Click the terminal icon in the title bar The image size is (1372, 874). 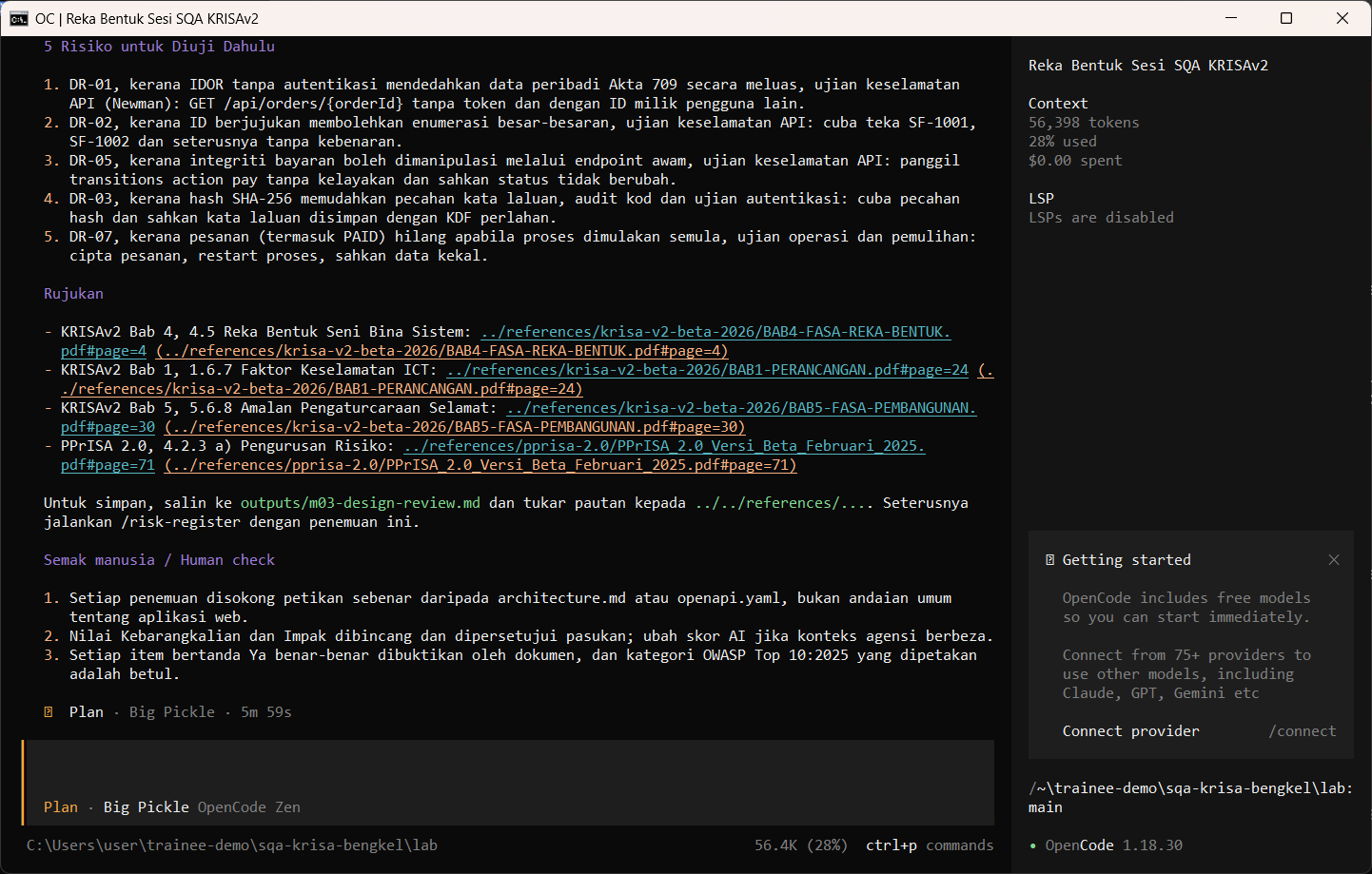pyautogui.click(x=19, y=18)
